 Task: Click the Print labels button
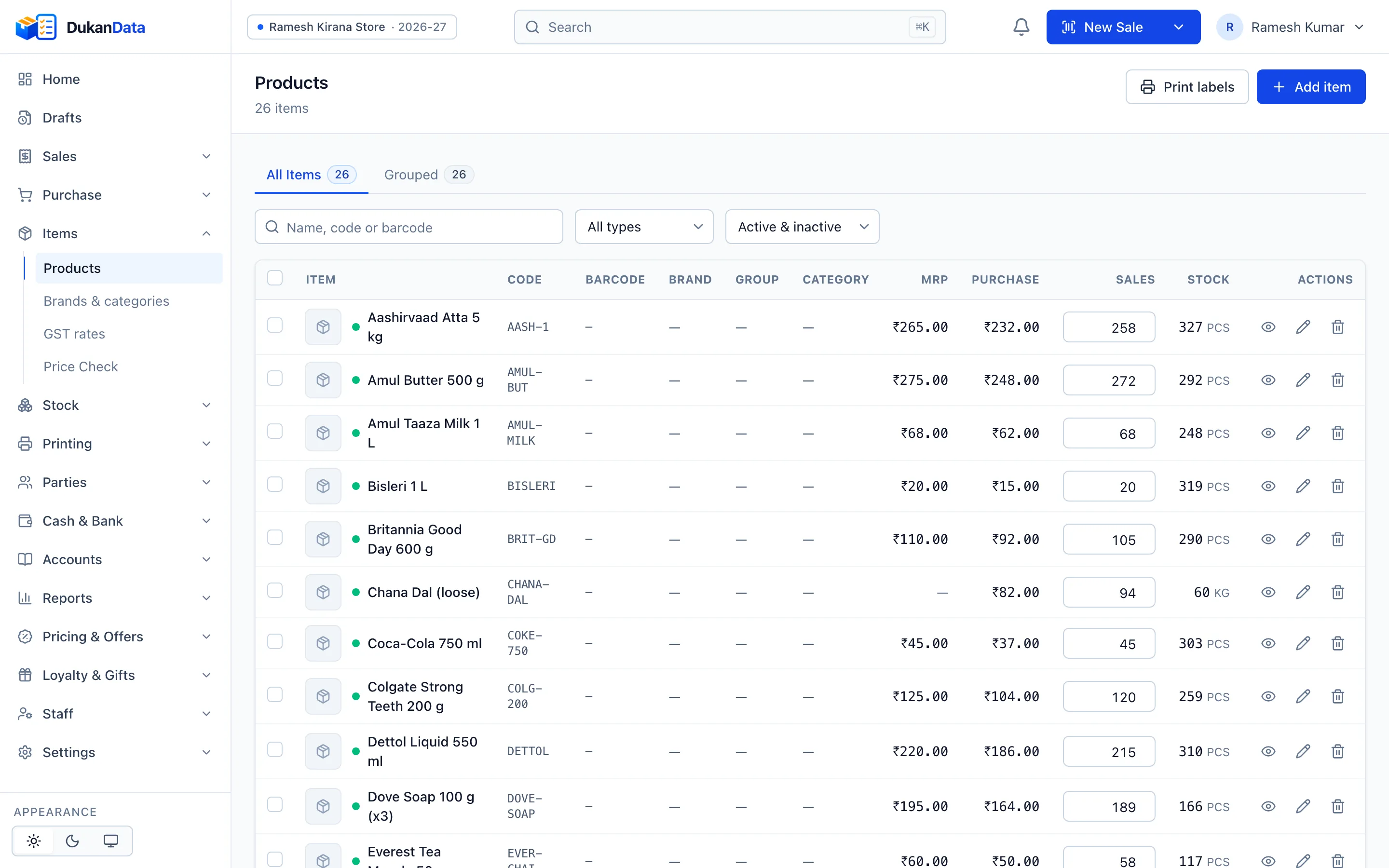(1187, 87)
